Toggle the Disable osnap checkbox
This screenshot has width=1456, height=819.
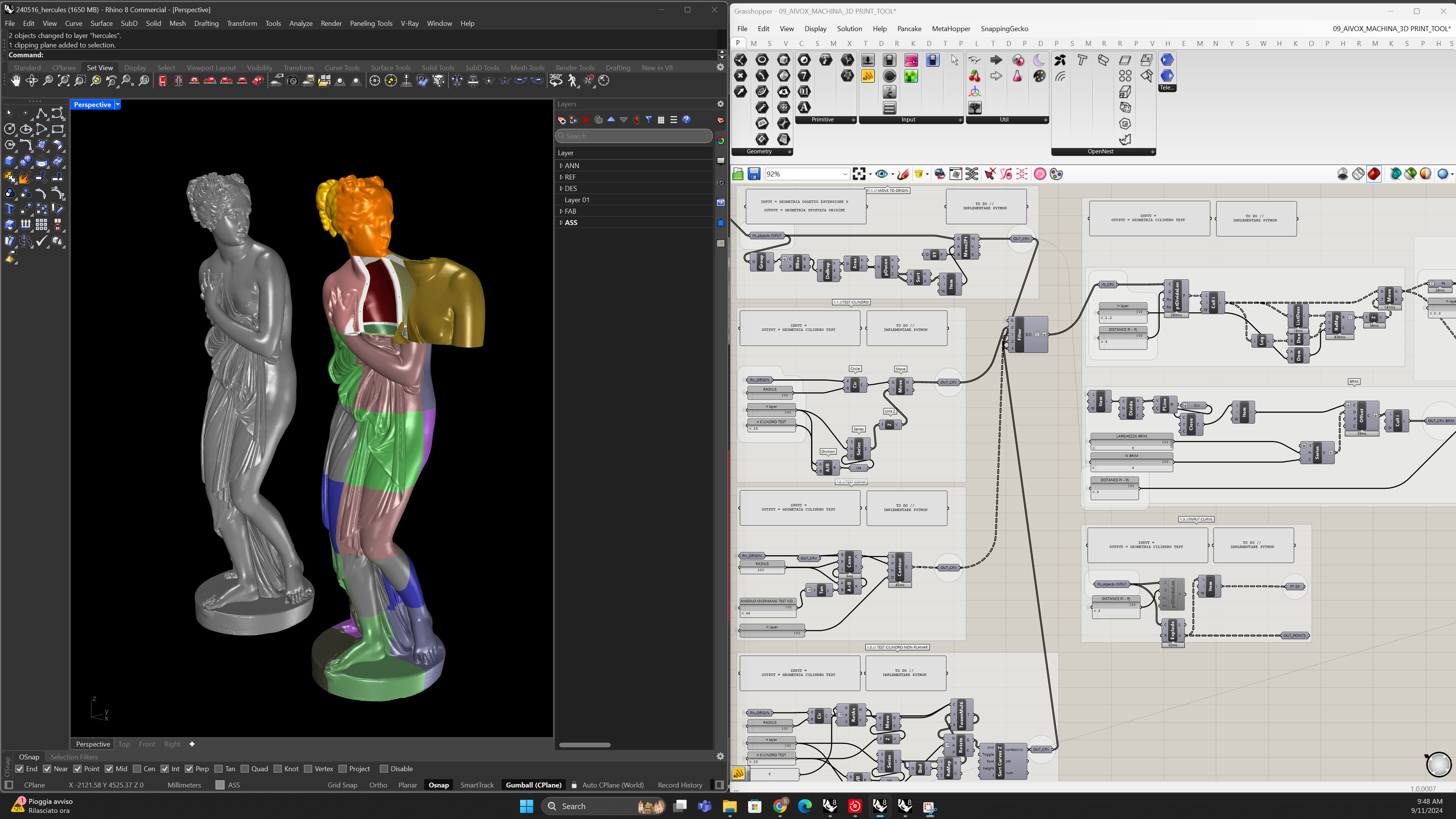[x=384, y=769]
